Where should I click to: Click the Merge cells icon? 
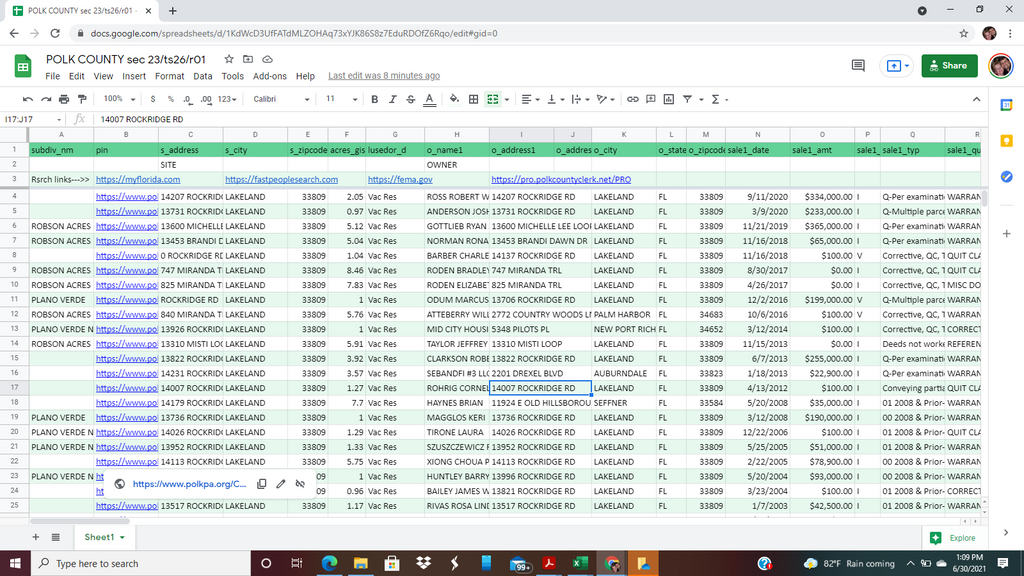click(x=493, y=99)
